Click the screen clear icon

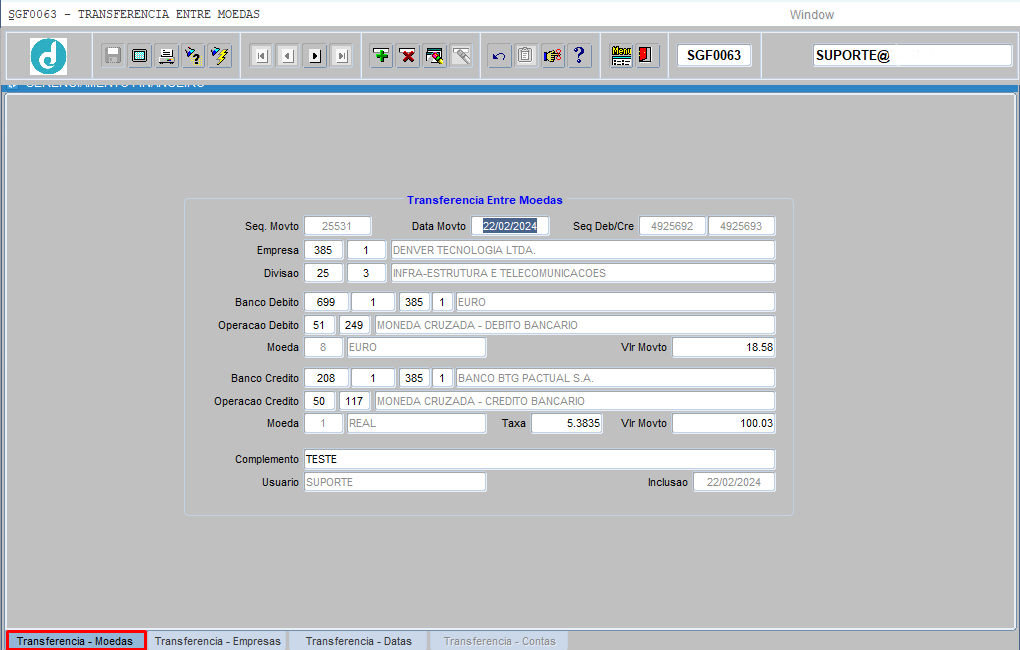140,56
